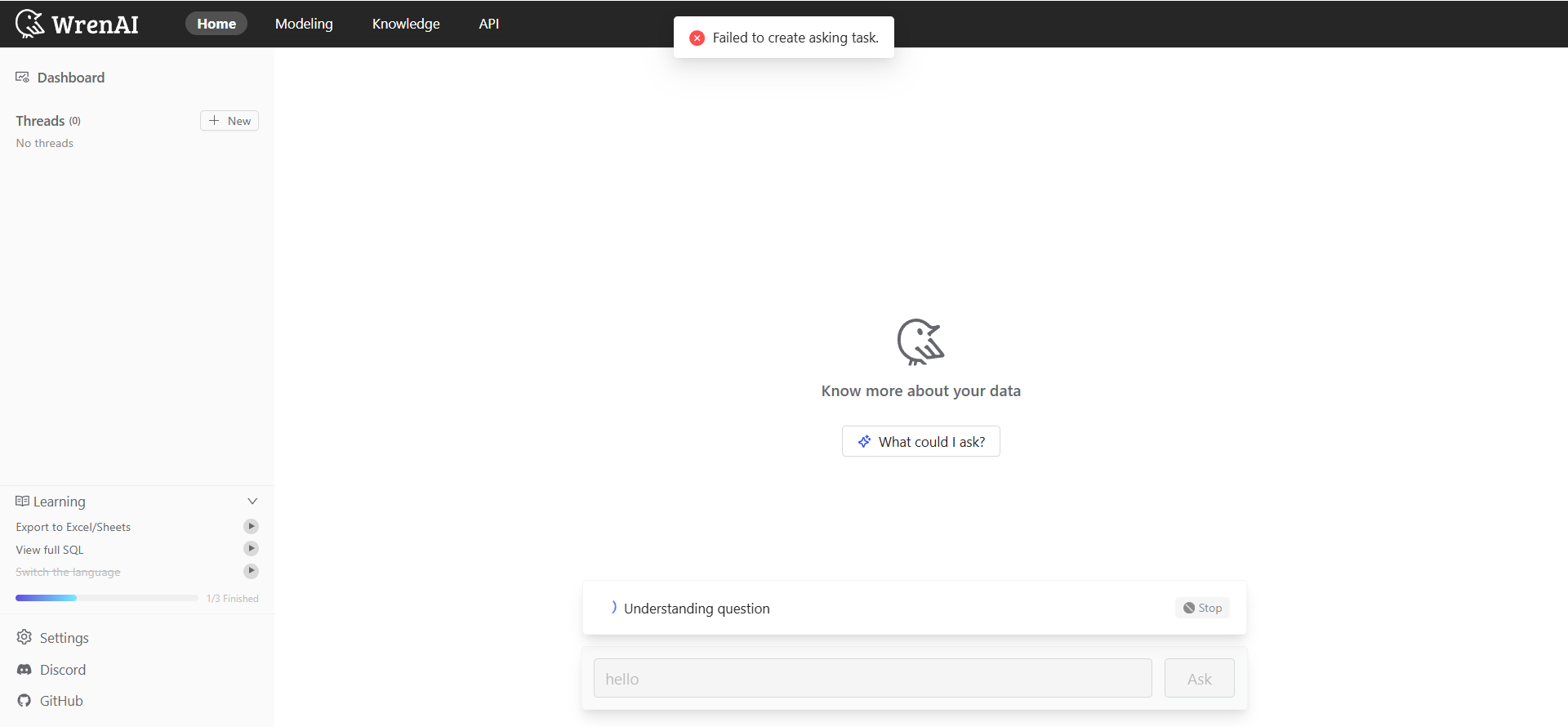Play the Export to Excel/Sheets tutorial
This screenshot has width=1568, height=727.
(252, 526)
